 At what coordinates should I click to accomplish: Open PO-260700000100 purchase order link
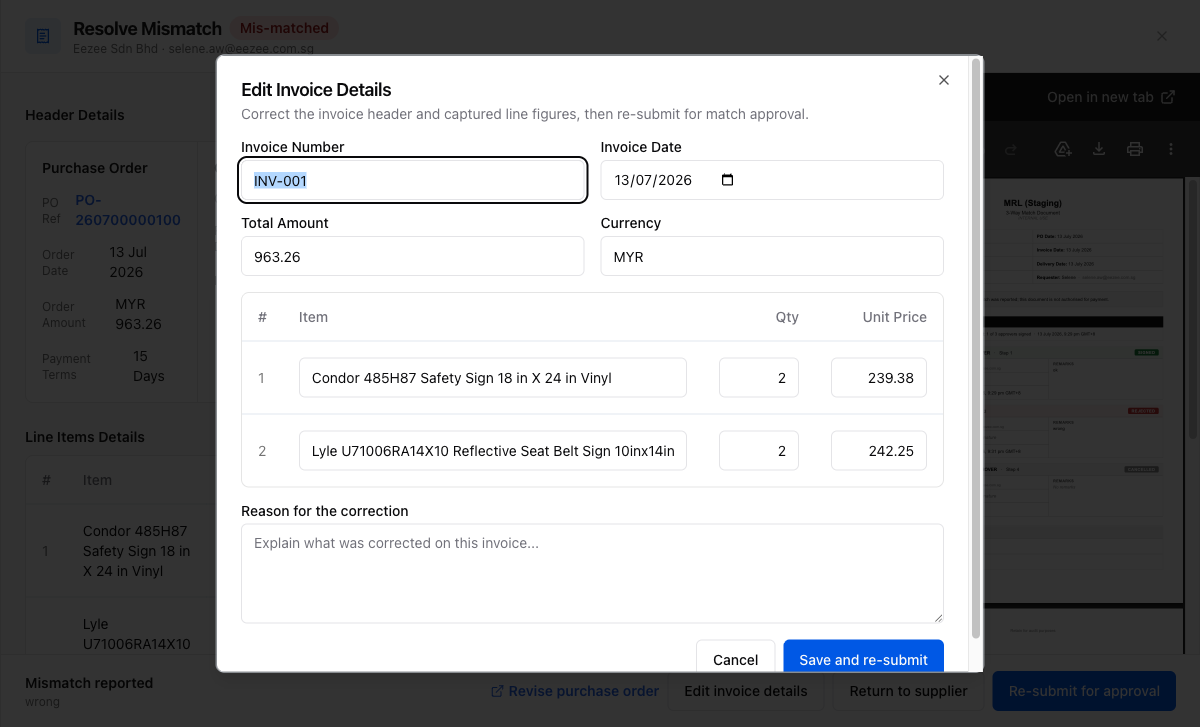pyautogui.click(x=128, y=210)
